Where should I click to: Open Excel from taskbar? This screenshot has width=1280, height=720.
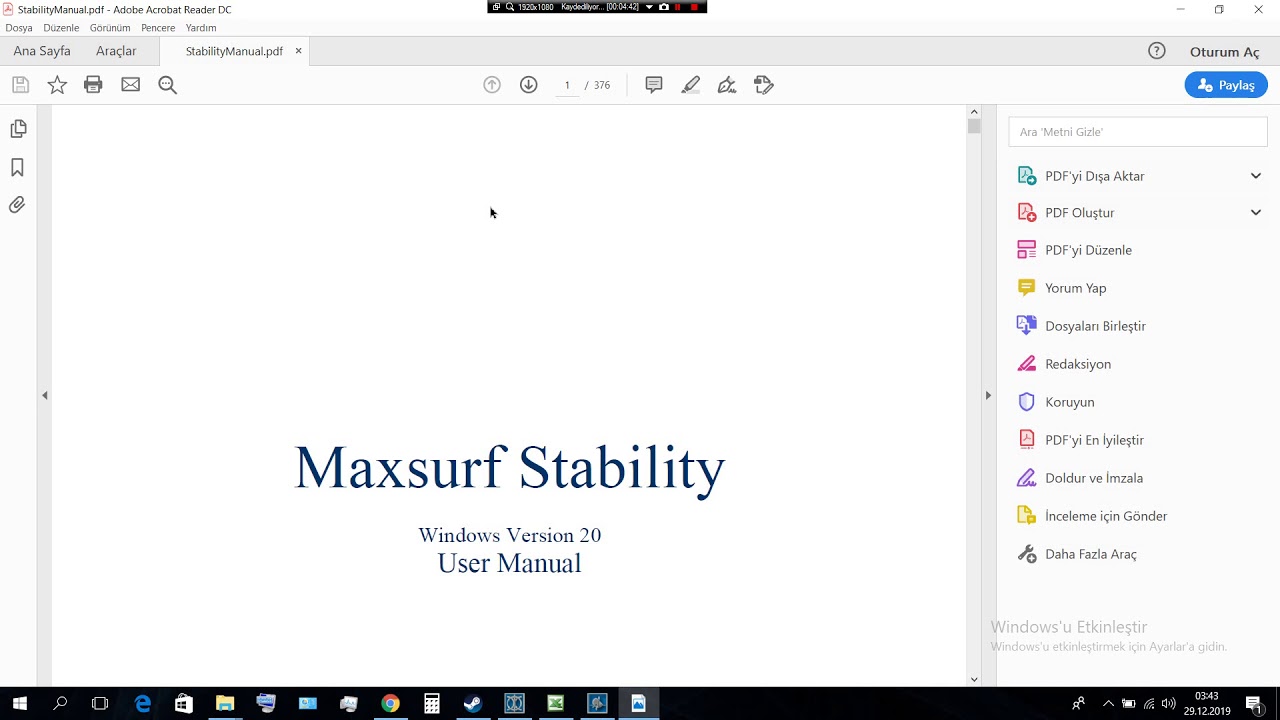coord(555,704)
